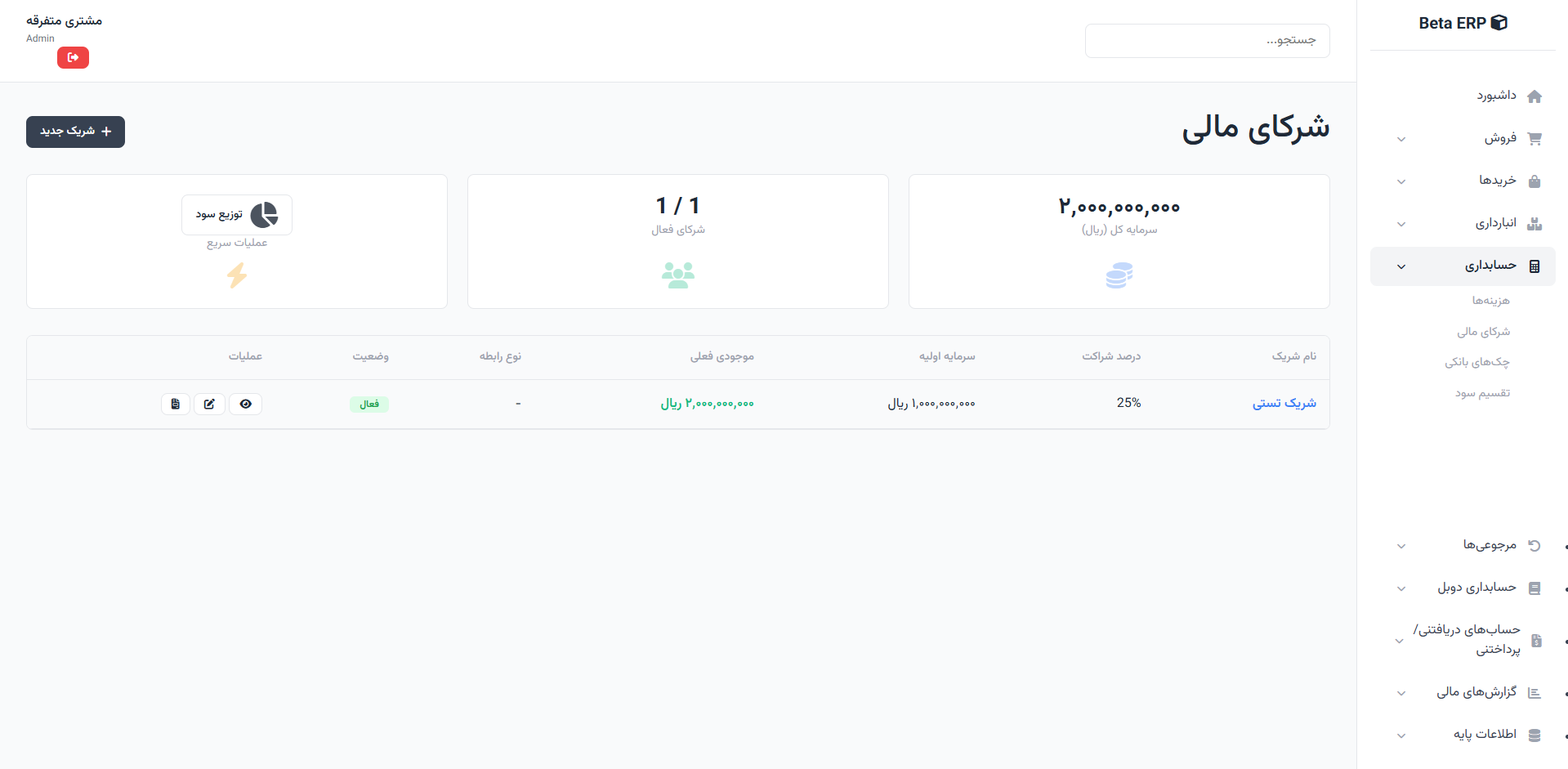Expand the اطلاعات پایه menu chevron

point(1401,735)
